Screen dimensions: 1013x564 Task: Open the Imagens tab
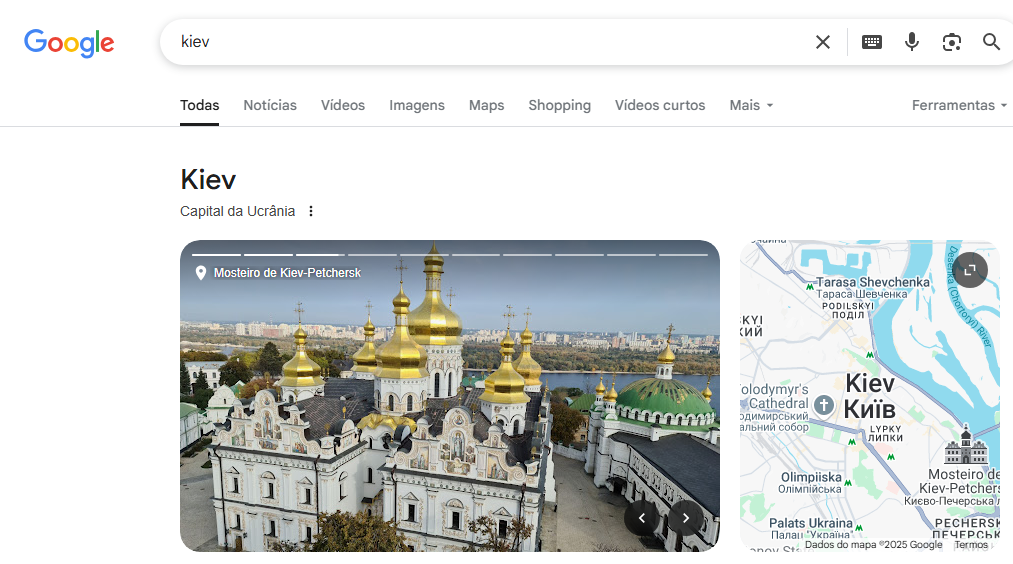coord(417,105)
